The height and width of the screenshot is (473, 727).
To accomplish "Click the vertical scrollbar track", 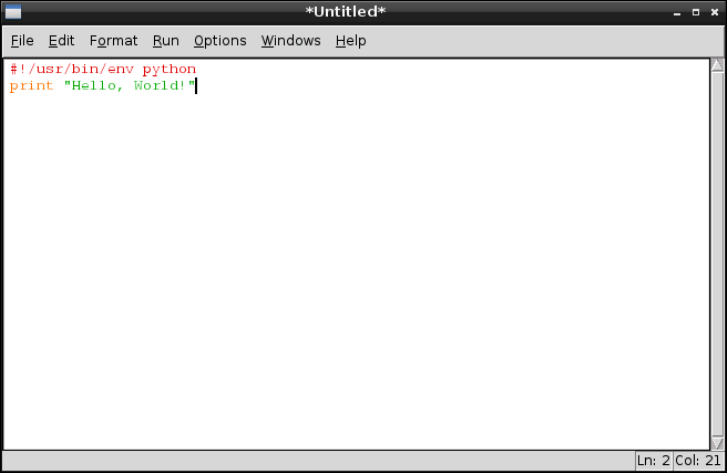I will (717, 254).
